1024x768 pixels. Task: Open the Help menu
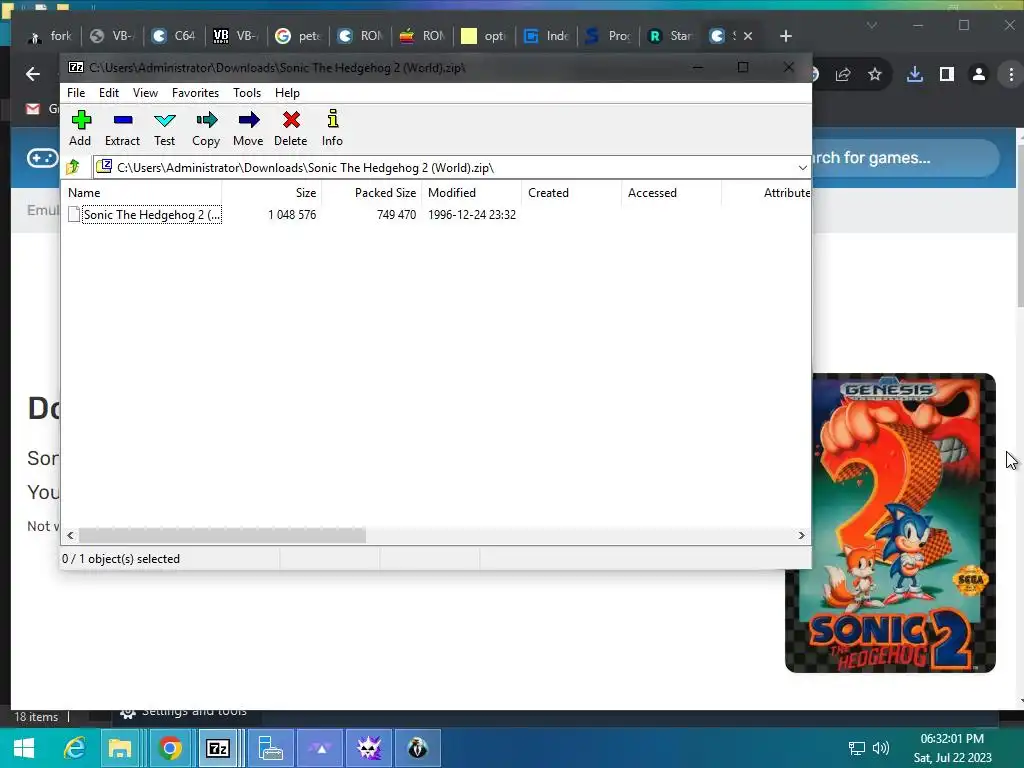coord(287,93)
